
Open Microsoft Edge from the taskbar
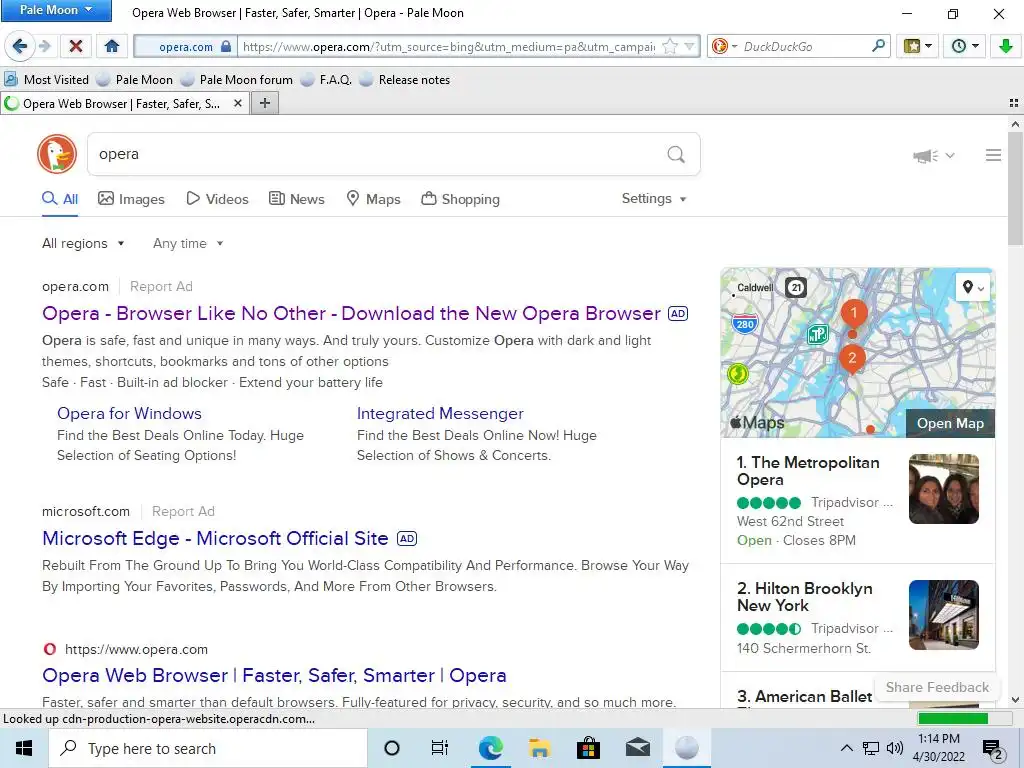tap(490, 748)
